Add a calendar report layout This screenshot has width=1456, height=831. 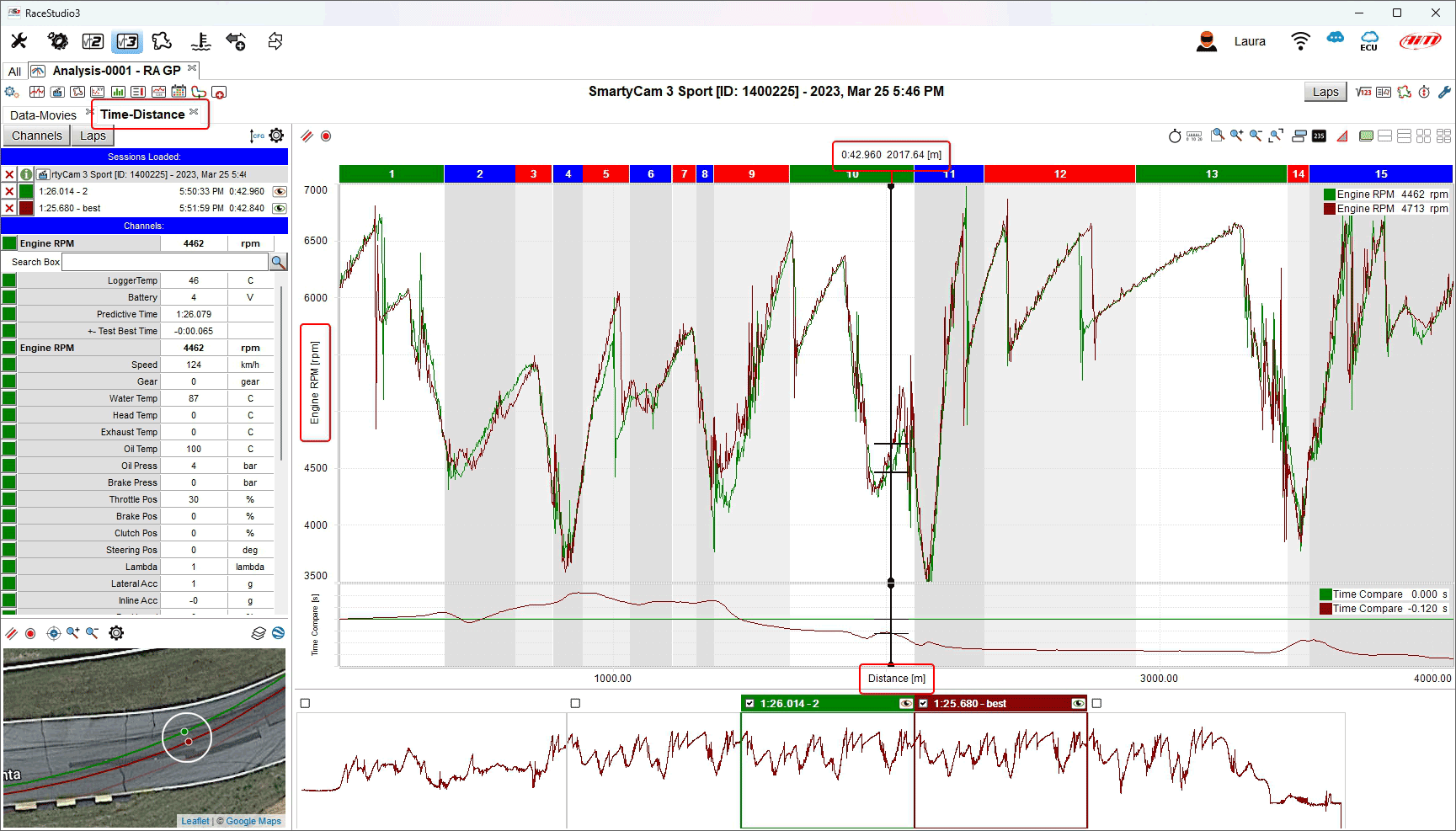[179, 92]
